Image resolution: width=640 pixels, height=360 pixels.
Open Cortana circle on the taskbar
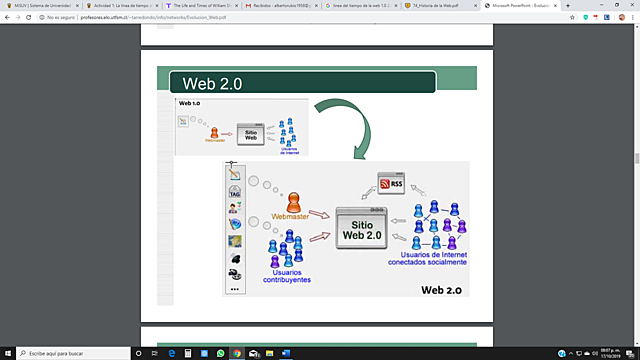(x=138, y=353)
